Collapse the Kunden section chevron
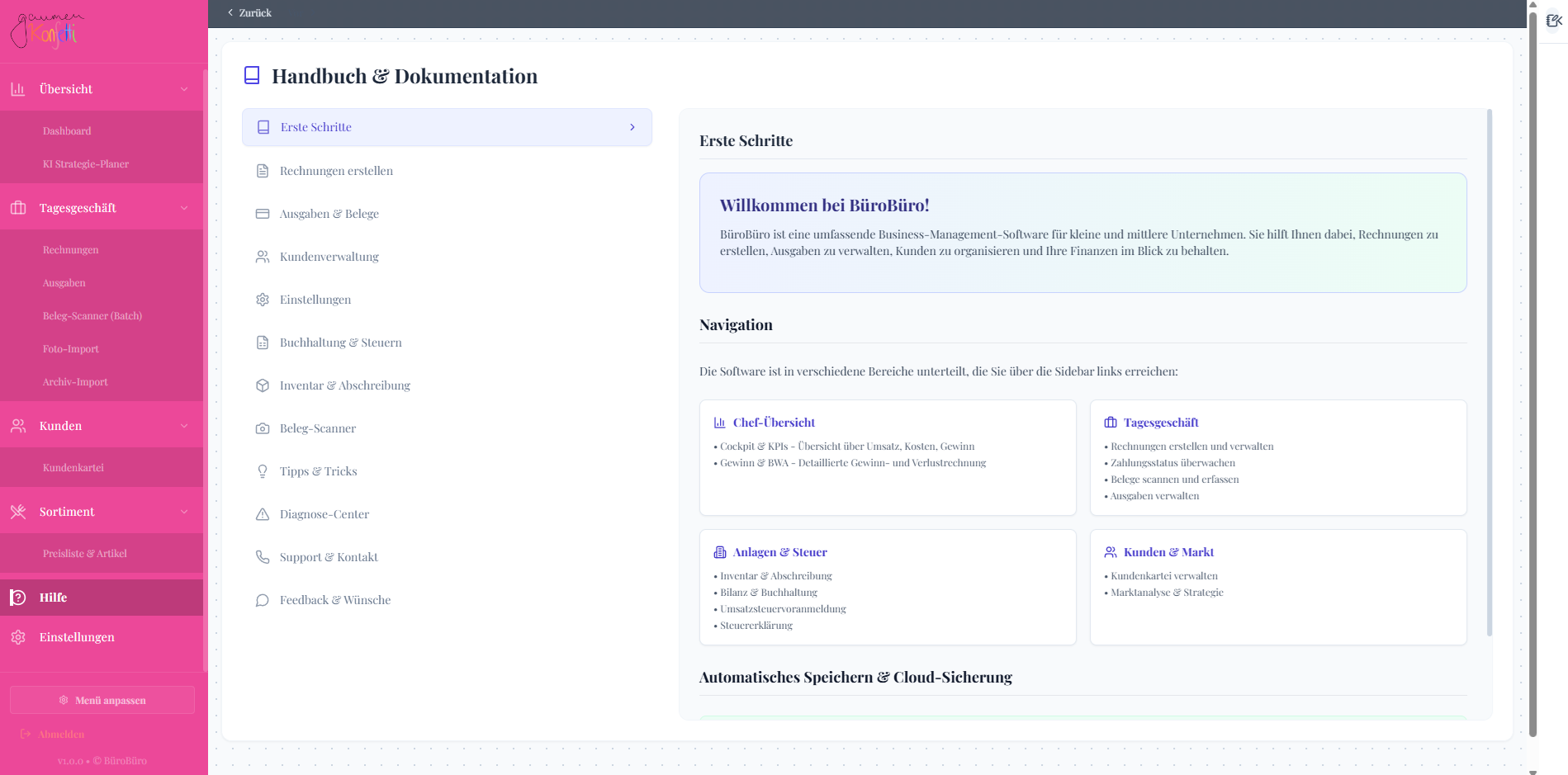The width and height of the screenshot is (1568, 775). [x=184, y=426]
